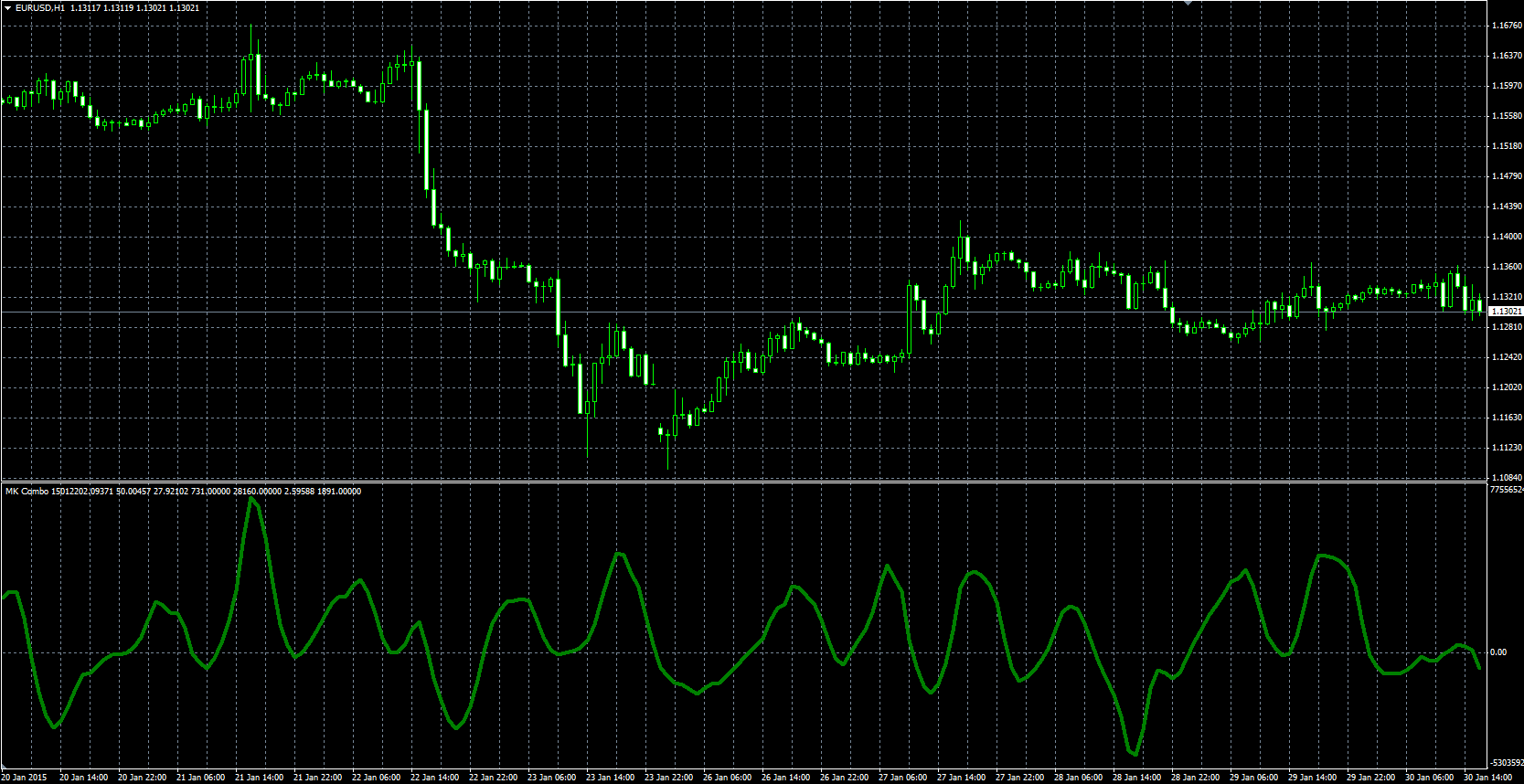Click the 1.15970 price axis label
This screenshot has height=784, width=1524.
[1507, 86]
